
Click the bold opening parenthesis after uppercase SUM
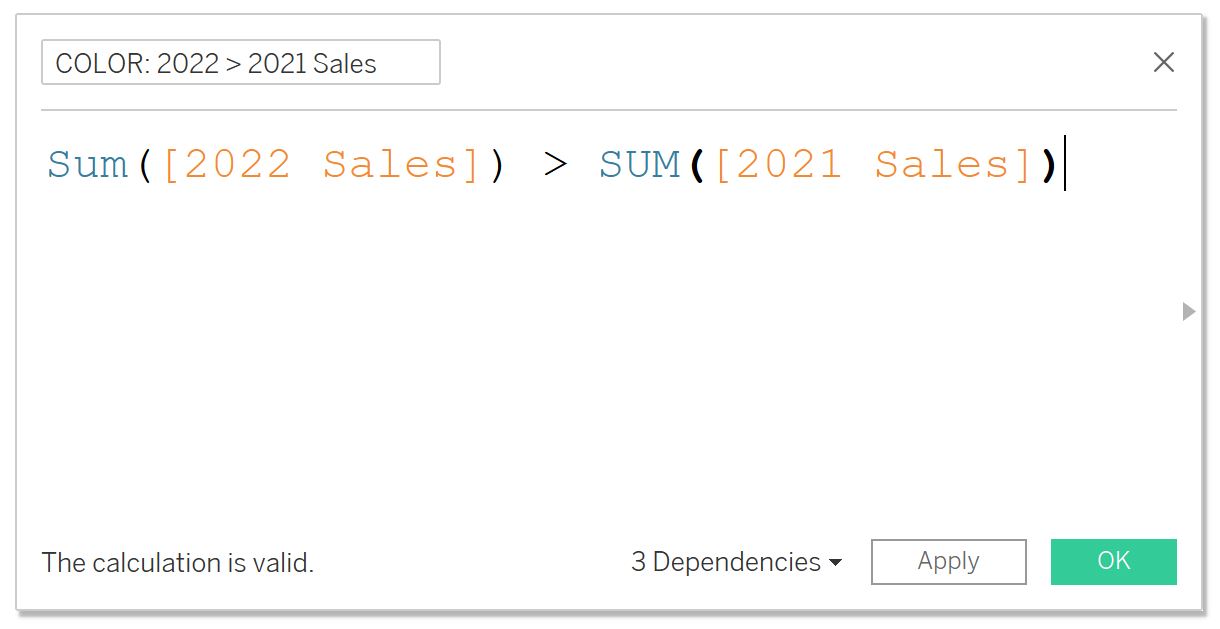(x=696, y=164)
